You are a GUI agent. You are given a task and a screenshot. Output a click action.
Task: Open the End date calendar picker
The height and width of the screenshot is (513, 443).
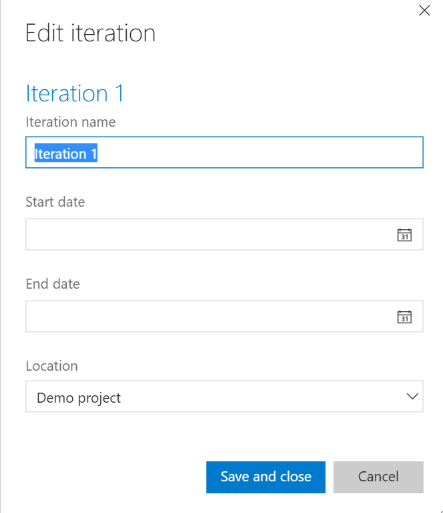pos(404,317)
